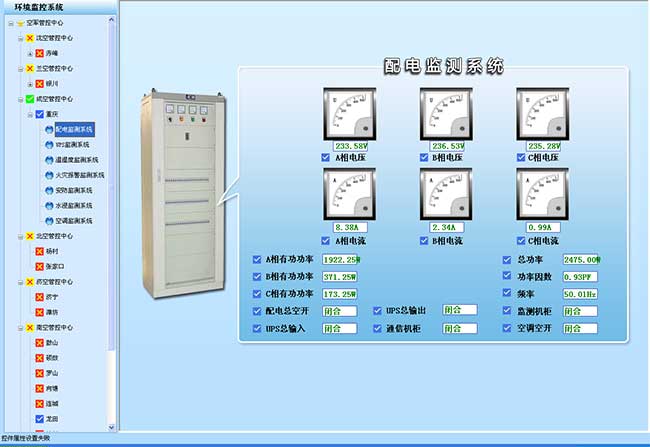Toggle the UPS总输出 checkbox

[377, 311]
